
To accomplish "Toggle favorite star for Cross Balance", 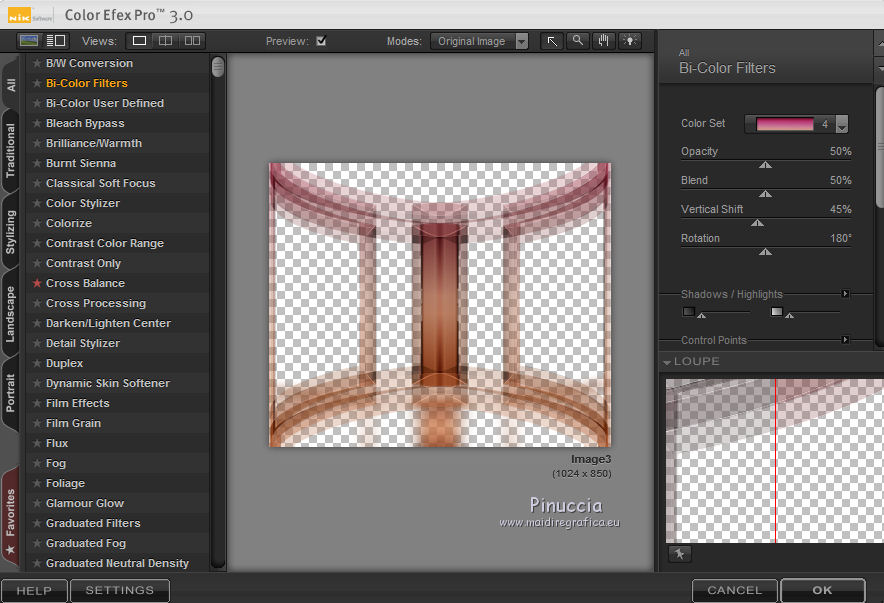I will [37, 284].
